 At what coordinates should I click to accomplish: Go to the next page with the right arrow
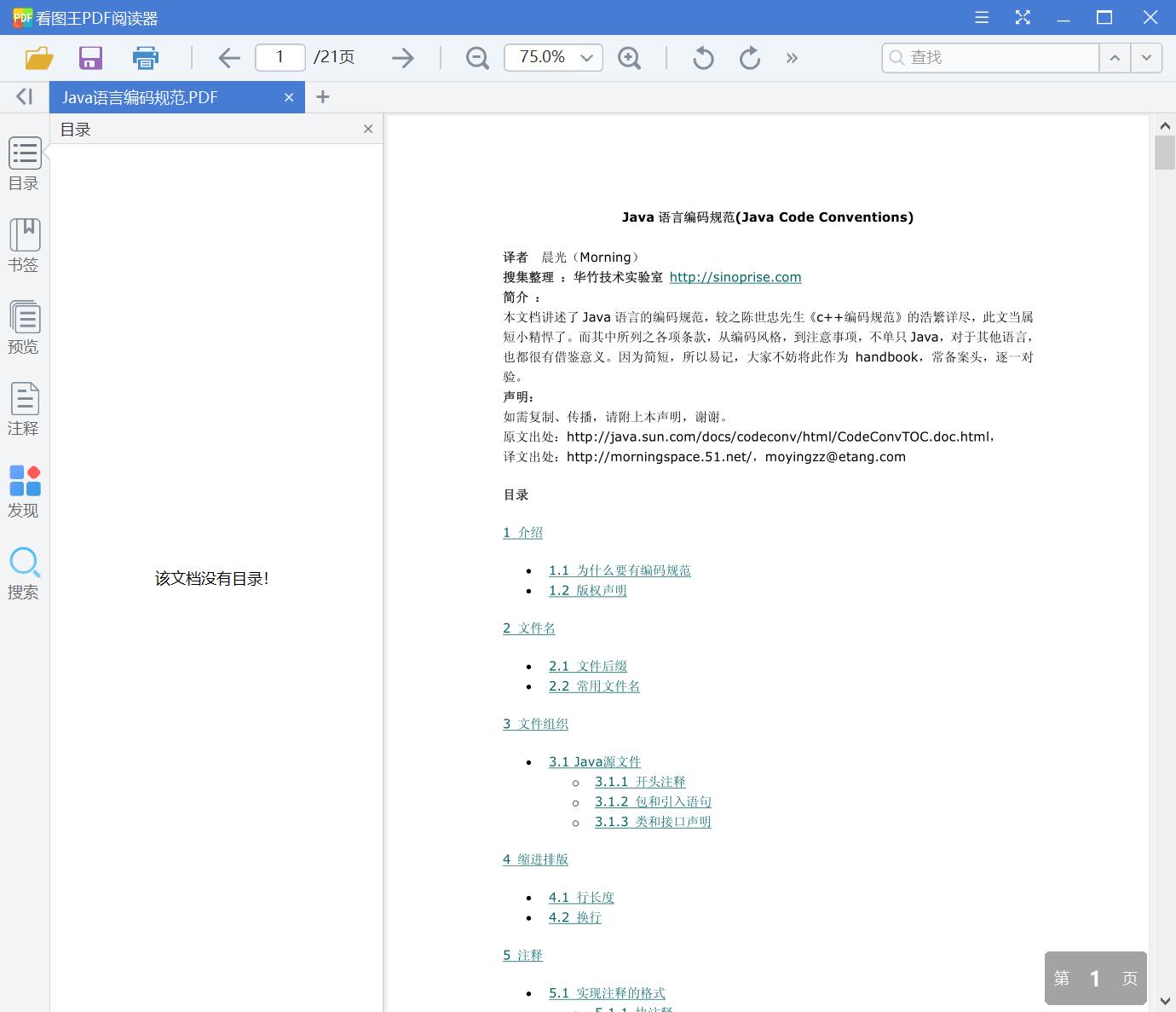[x=402, y=58]
